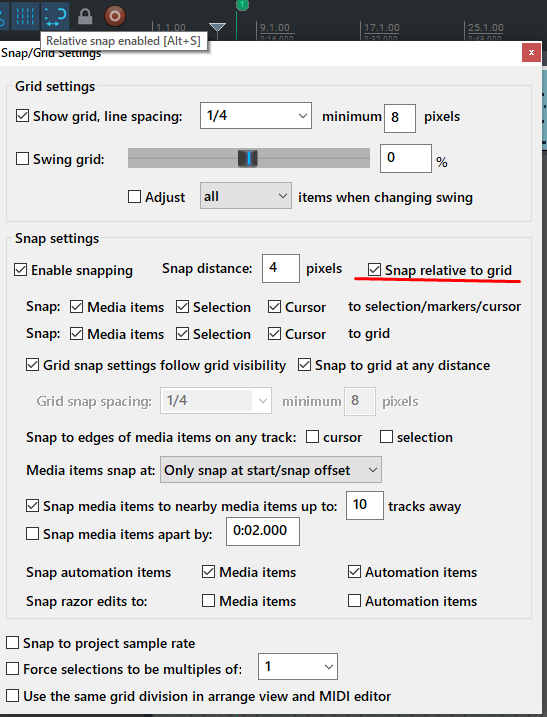Click ruler position 25.1.00
547x717 pixels.
coord(486,28)
